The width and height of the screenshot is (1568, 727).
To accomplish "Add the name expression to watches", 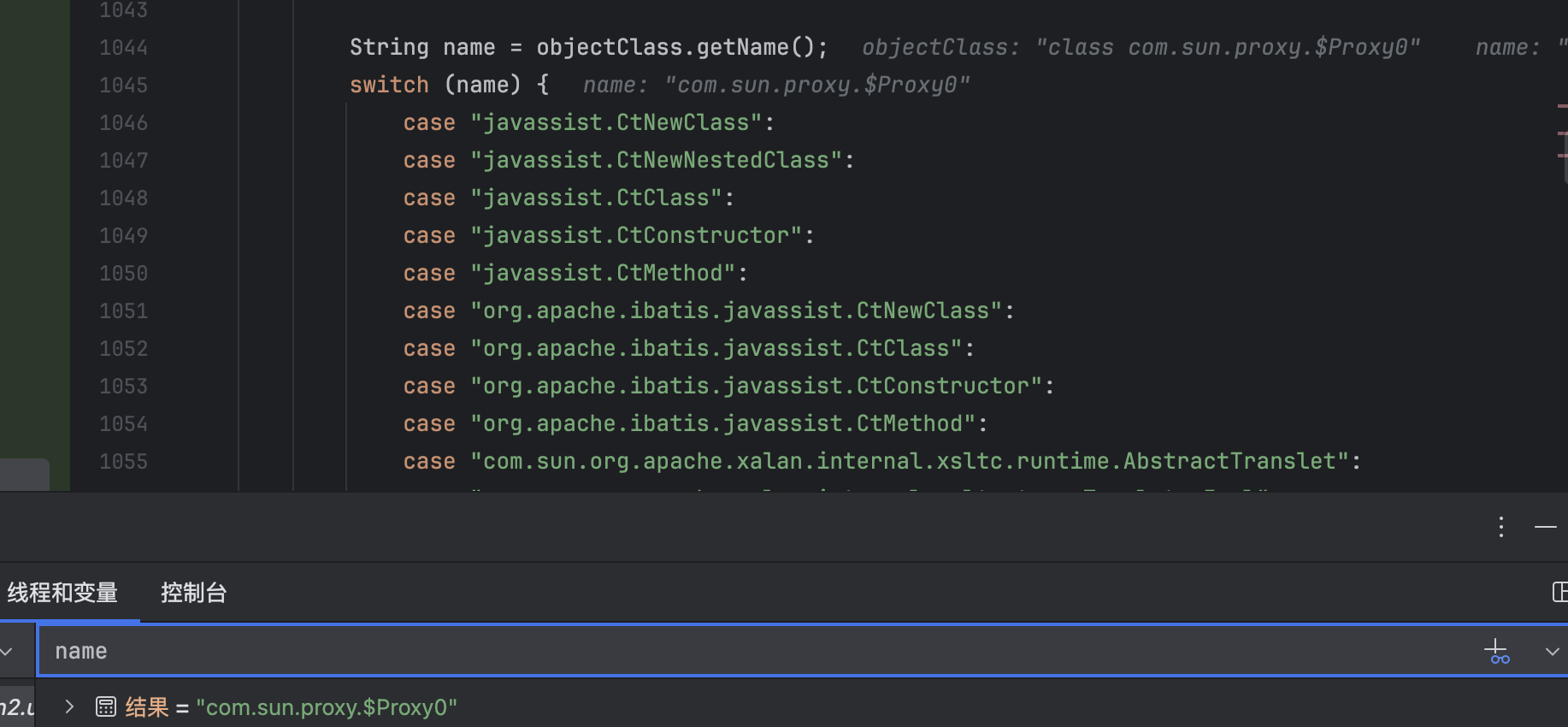I will pyautogui.click(x=1496, y=652).
